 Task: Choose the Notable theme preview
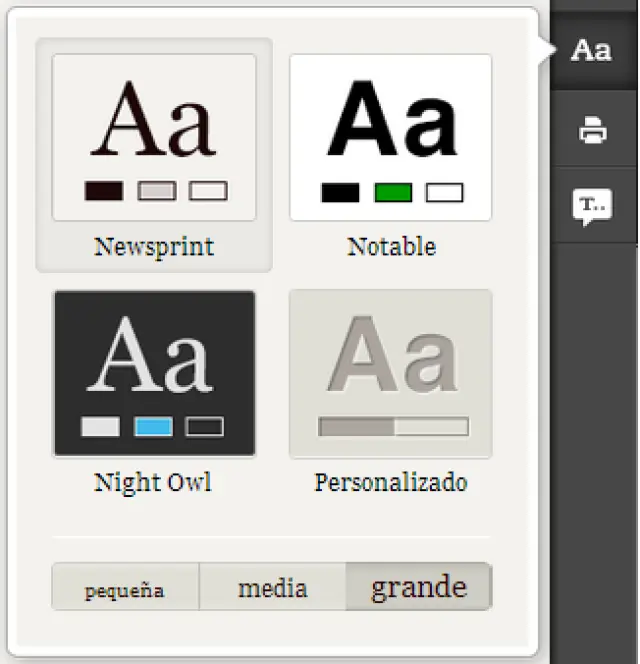pos(391,137)
